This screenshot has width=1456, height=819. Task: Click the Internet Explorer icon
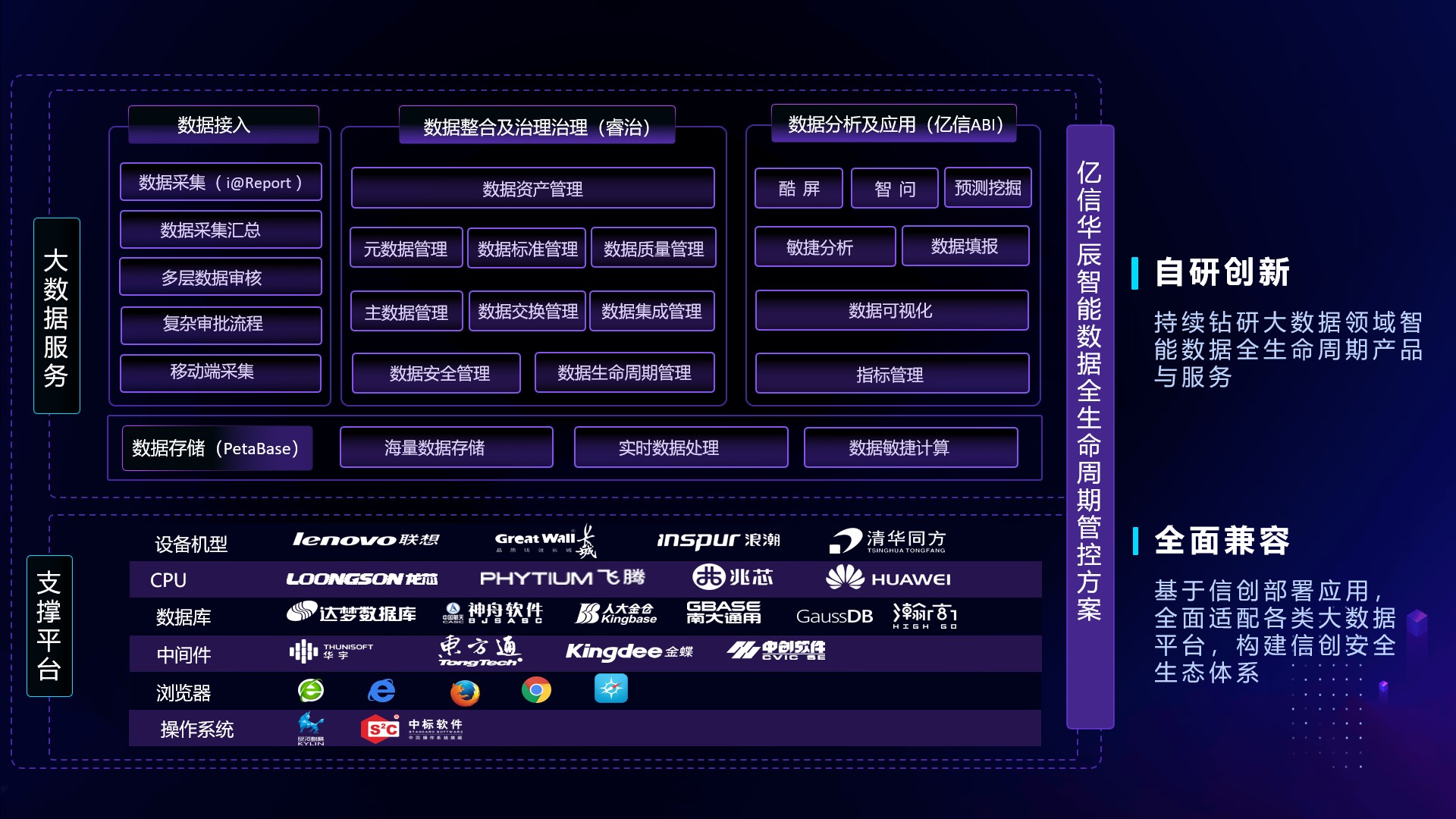pos(381,691)
